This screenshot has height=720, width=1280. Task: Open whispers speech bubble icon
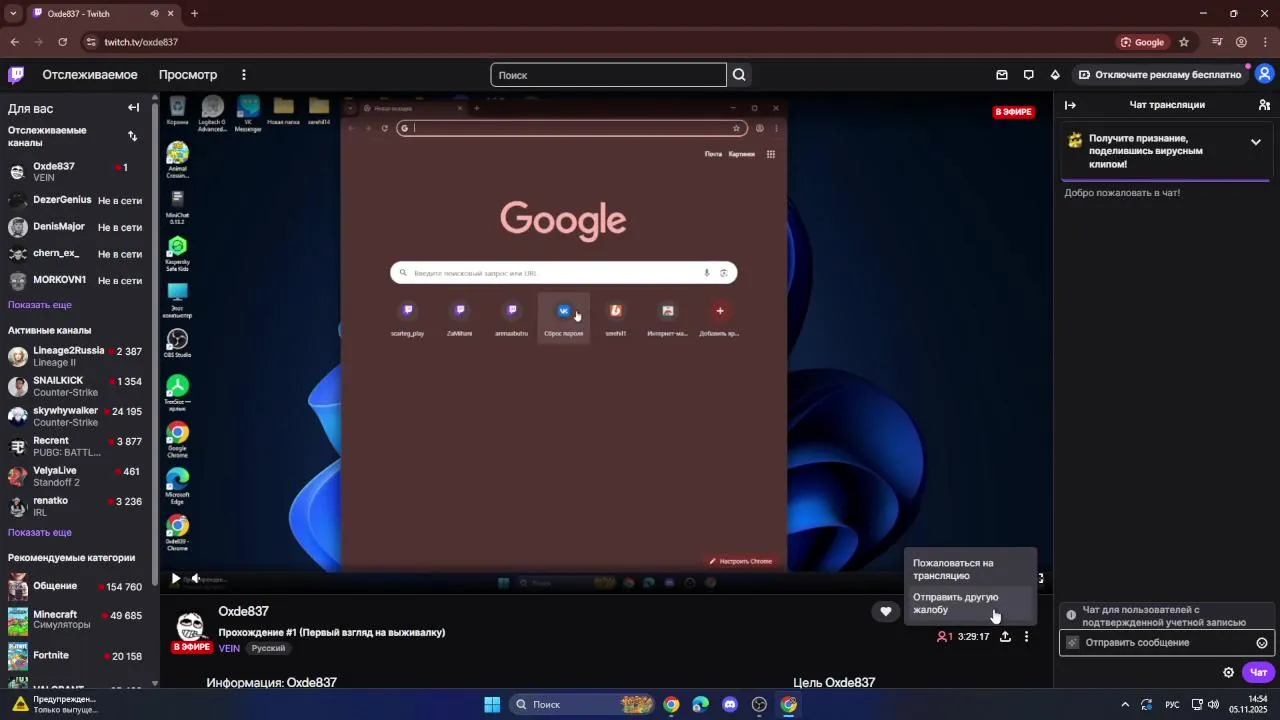point(1028,75)
